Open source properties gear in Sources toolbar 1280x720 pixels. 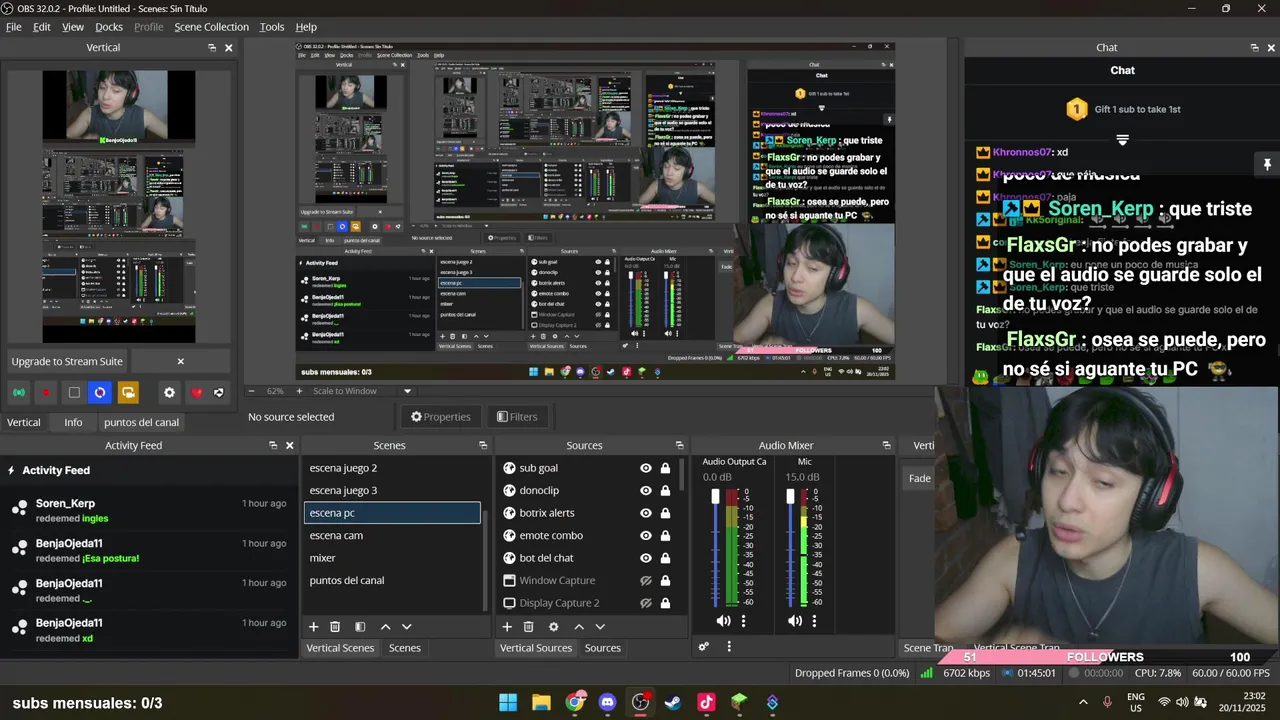coord(554,627)
